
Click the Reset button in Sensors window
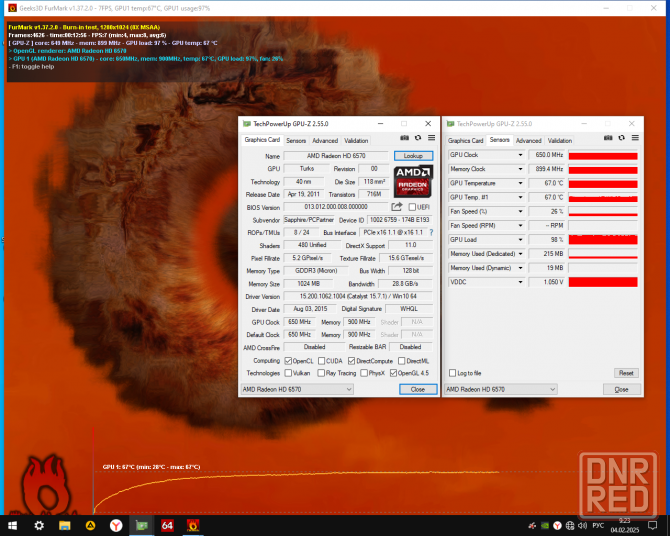click(626, 373)
